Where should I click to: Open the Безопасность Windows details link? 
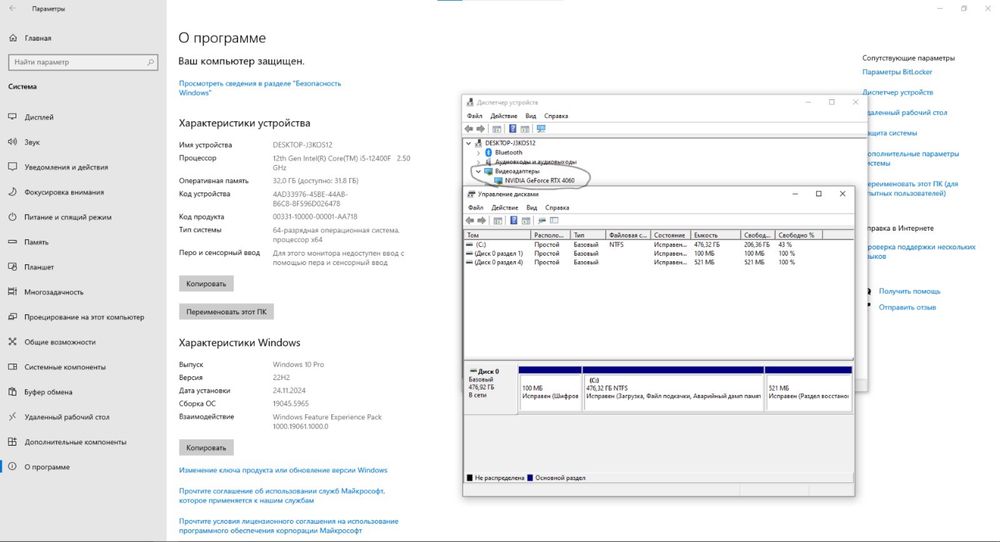(x=260, y=88)
